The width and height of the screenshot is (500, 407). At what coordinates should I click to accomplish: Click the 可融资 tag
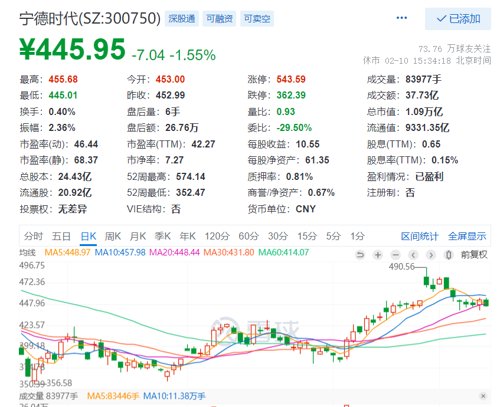219,19
